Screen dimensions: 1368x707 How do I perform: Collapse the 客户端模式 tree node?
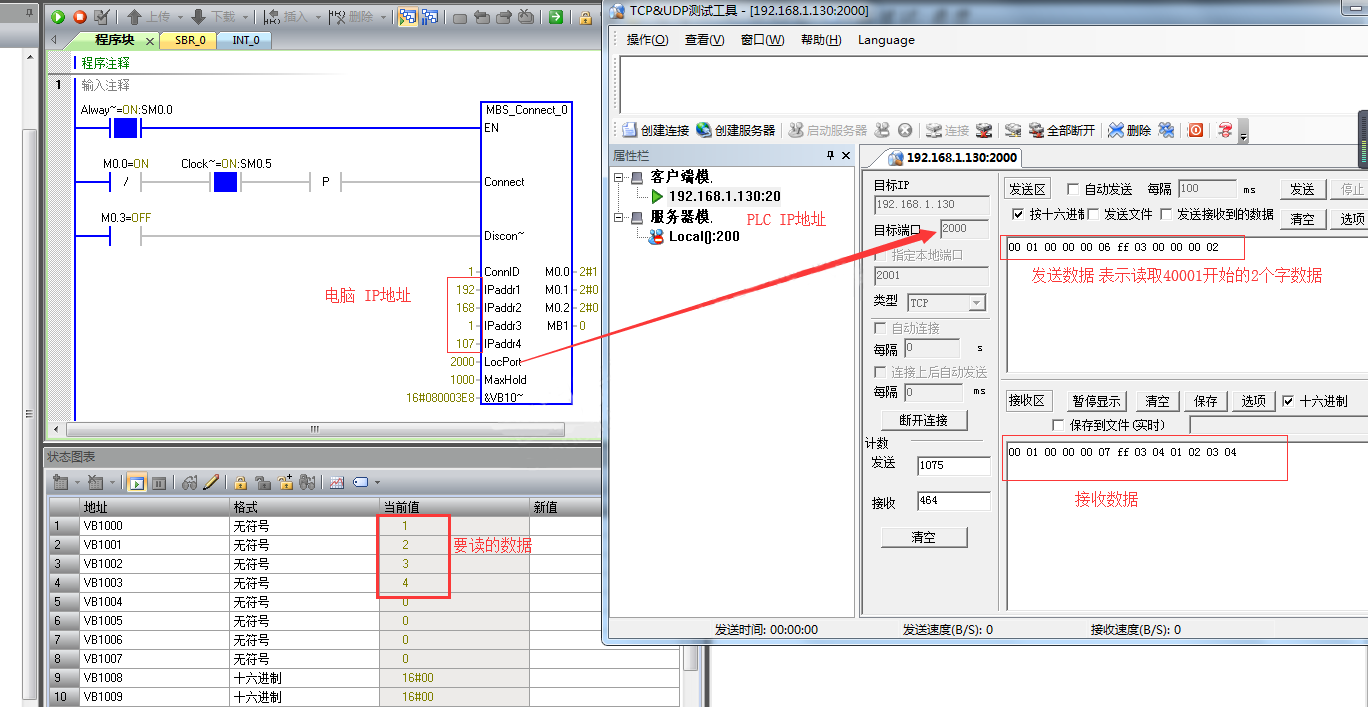pyautogui.click(x=620, y=177)
